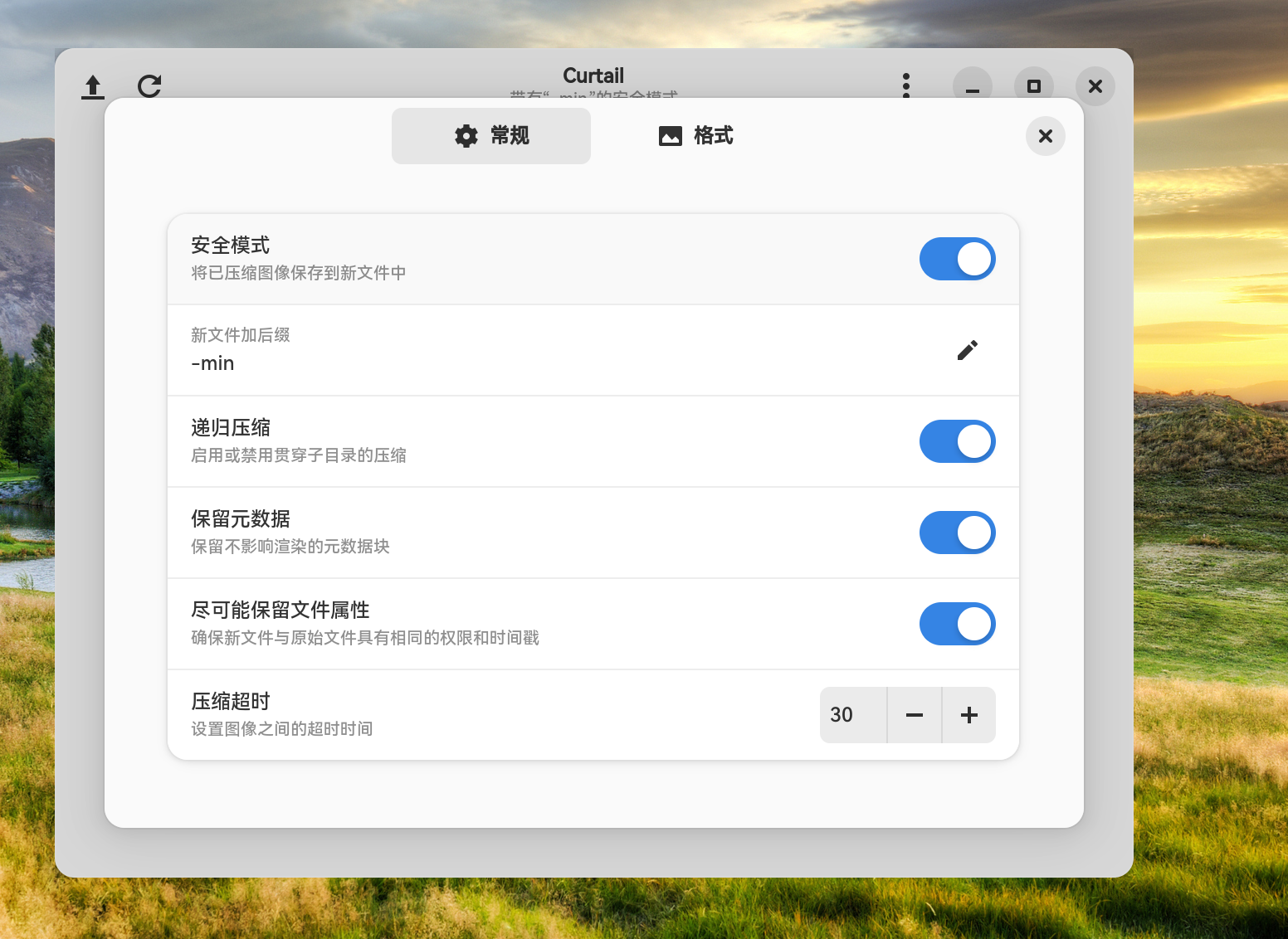Disable the 安全模式 switch
Image resolution: width=1288 pixels, height=939 pixels.
pyautogui.click(x=957, y=259)
